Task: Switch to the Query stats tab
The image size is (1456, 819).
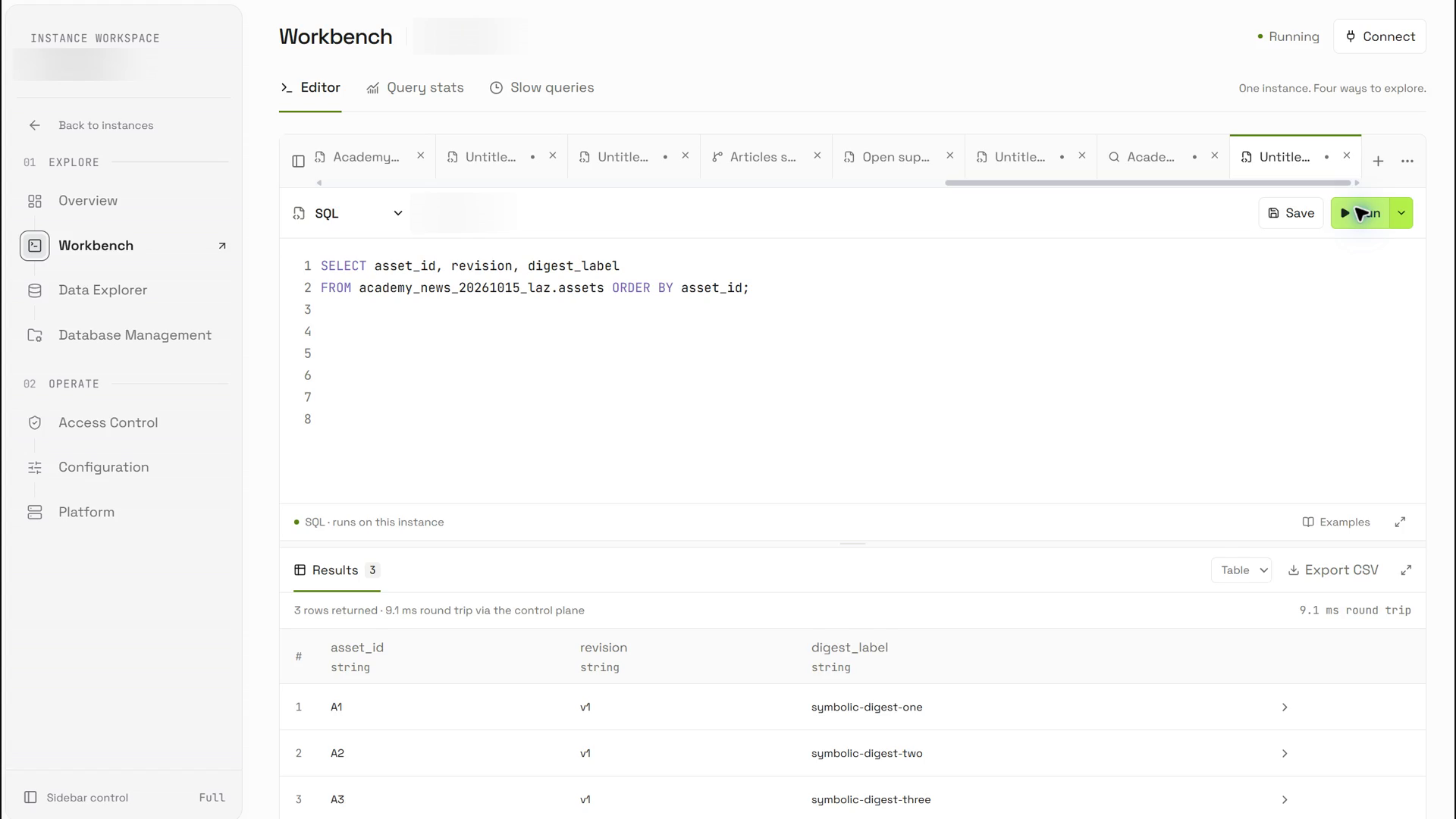Action: [x=415, y=88]
